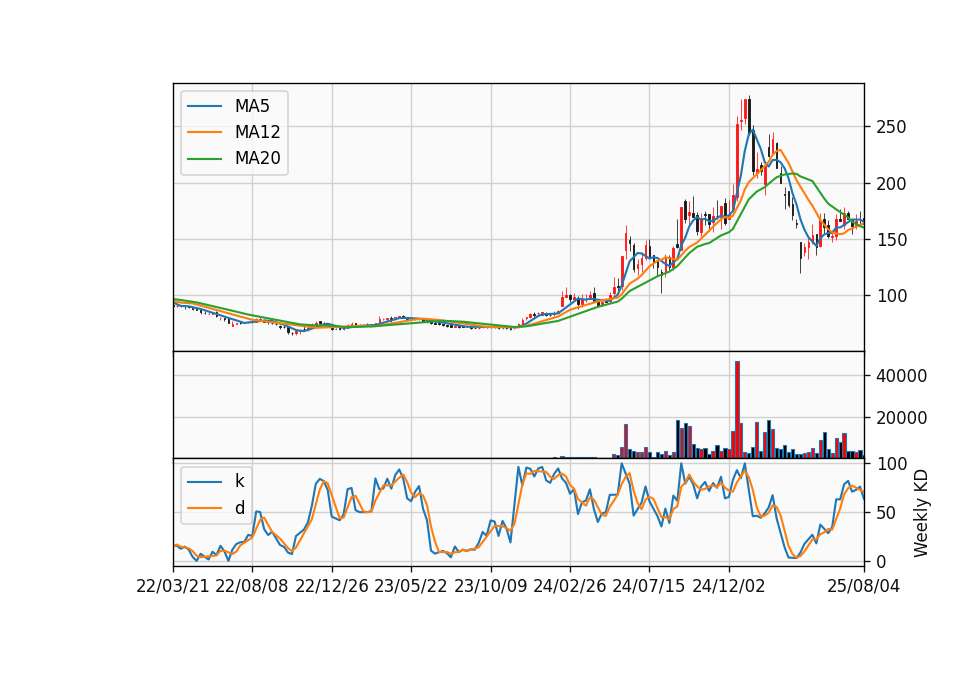Screen dimensions: 960x690
Task: Click the 23/10/09 date axis label
Action: click(490, 586)
